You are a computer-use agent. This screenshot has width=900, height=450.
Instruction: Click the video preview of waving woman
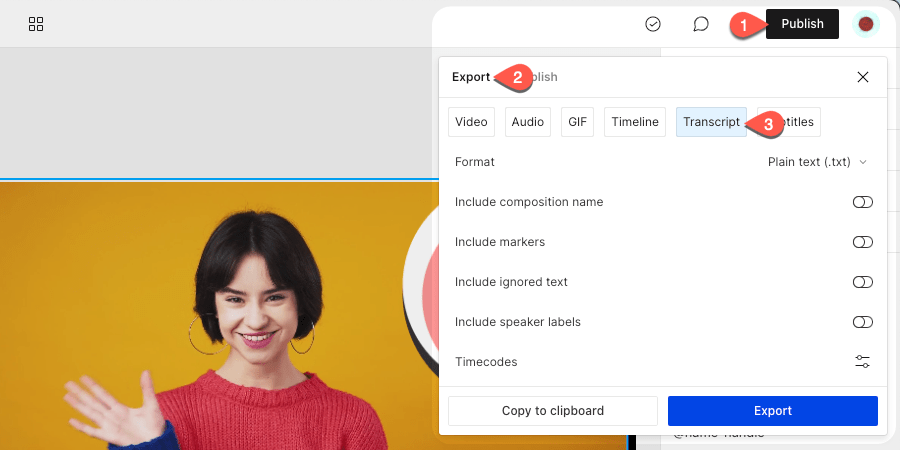click(218, 316)
